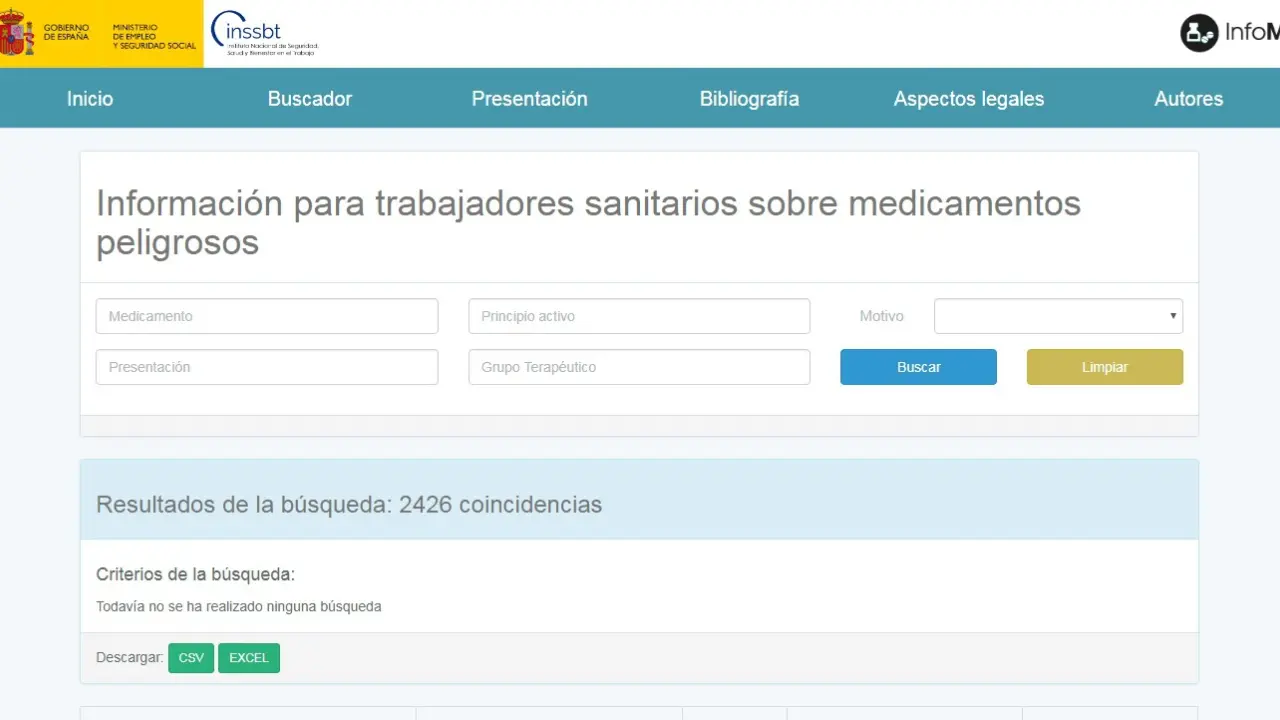Click the Gobierno de España coat of arms logo
This screenshot has height=720, width=1280.
coord(17,33)
